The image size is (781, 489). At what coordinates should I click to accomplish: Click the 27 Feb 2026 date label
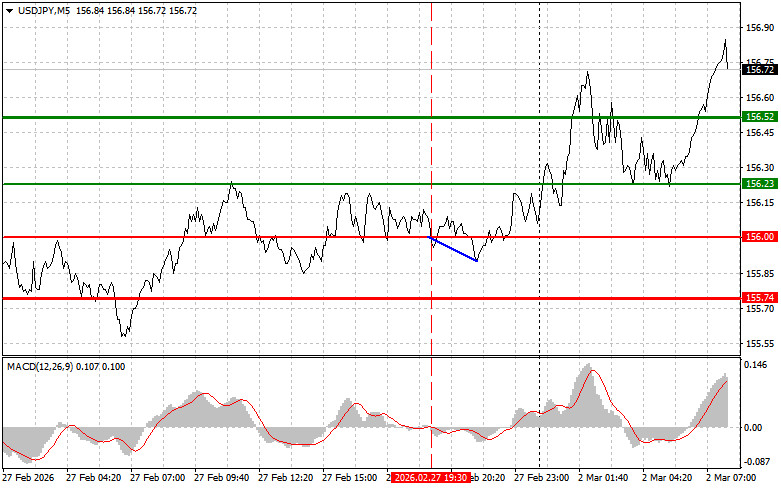(30, 479)
